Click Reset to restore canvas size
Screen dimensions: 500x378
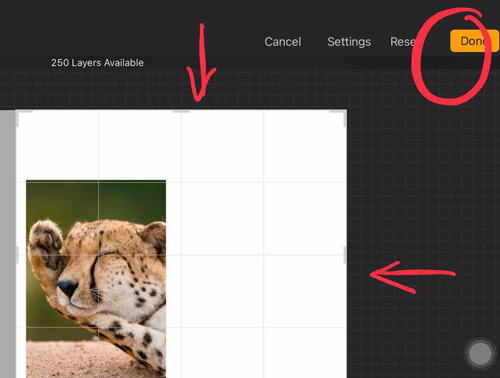coord(403,42)
